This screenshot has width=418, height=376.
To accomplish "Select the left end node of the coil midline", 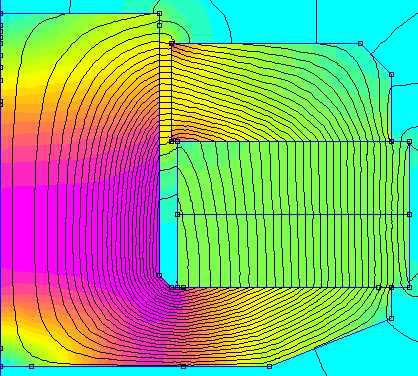I will pyautogui.click(x=177, y=215).
